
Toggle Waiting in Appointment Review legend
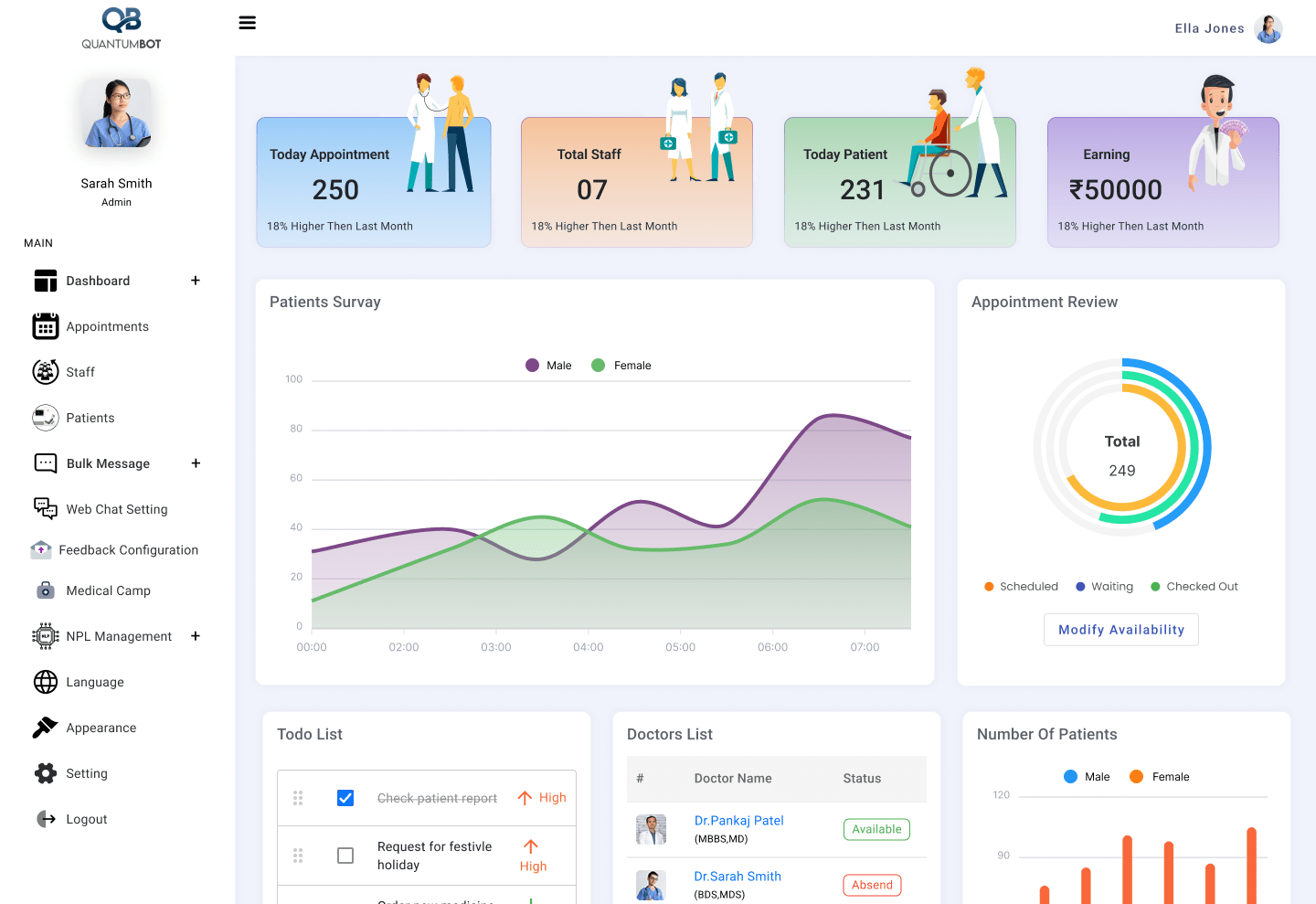pos(1105,587)
